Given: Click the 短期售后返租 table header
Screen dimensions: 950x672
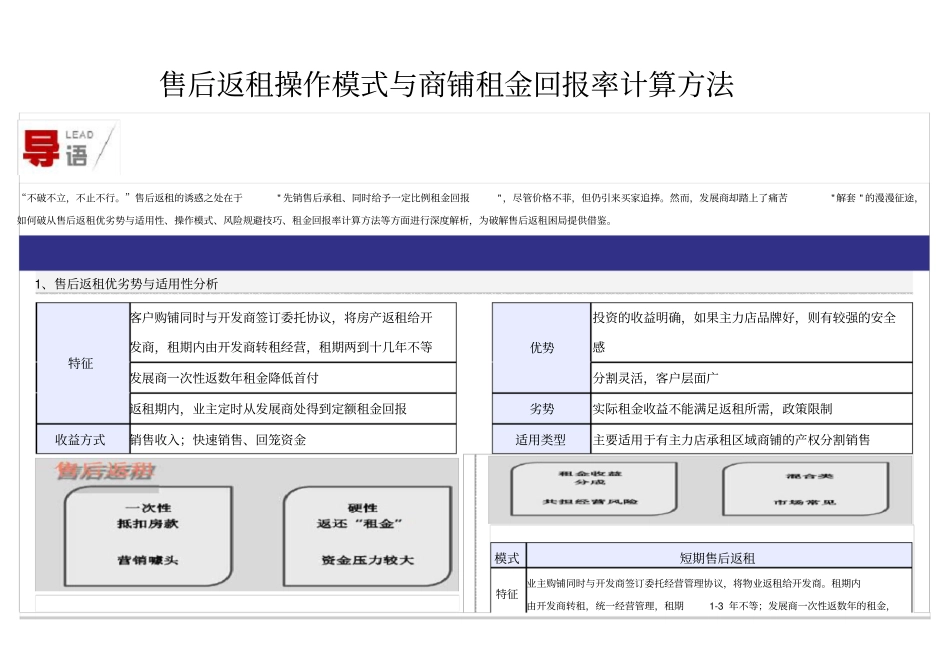Looking at the screenshot, I should (x=718, y=557).
